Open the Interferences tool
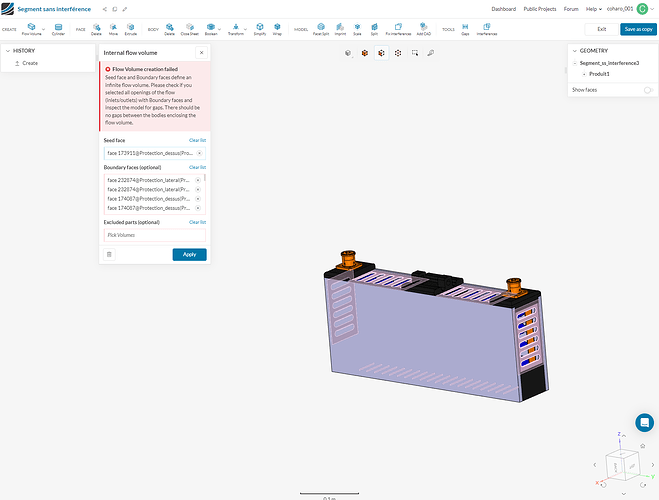Image resolution: width=659 pixels, height=500 pixels. [486, 29]
